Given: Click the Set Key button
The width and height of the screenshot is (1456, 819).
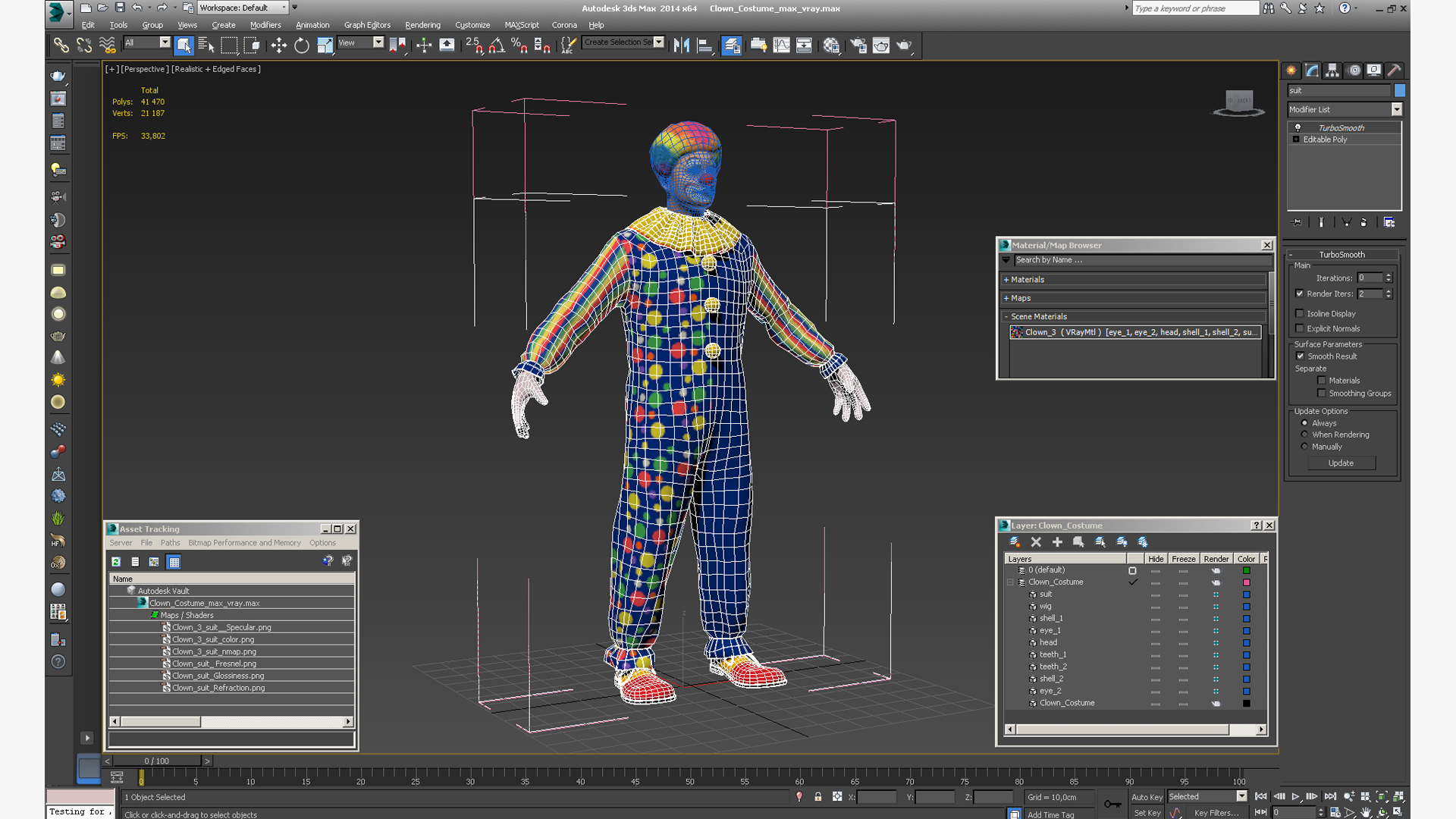Looking at the screenshot, I should point(1147,813).
